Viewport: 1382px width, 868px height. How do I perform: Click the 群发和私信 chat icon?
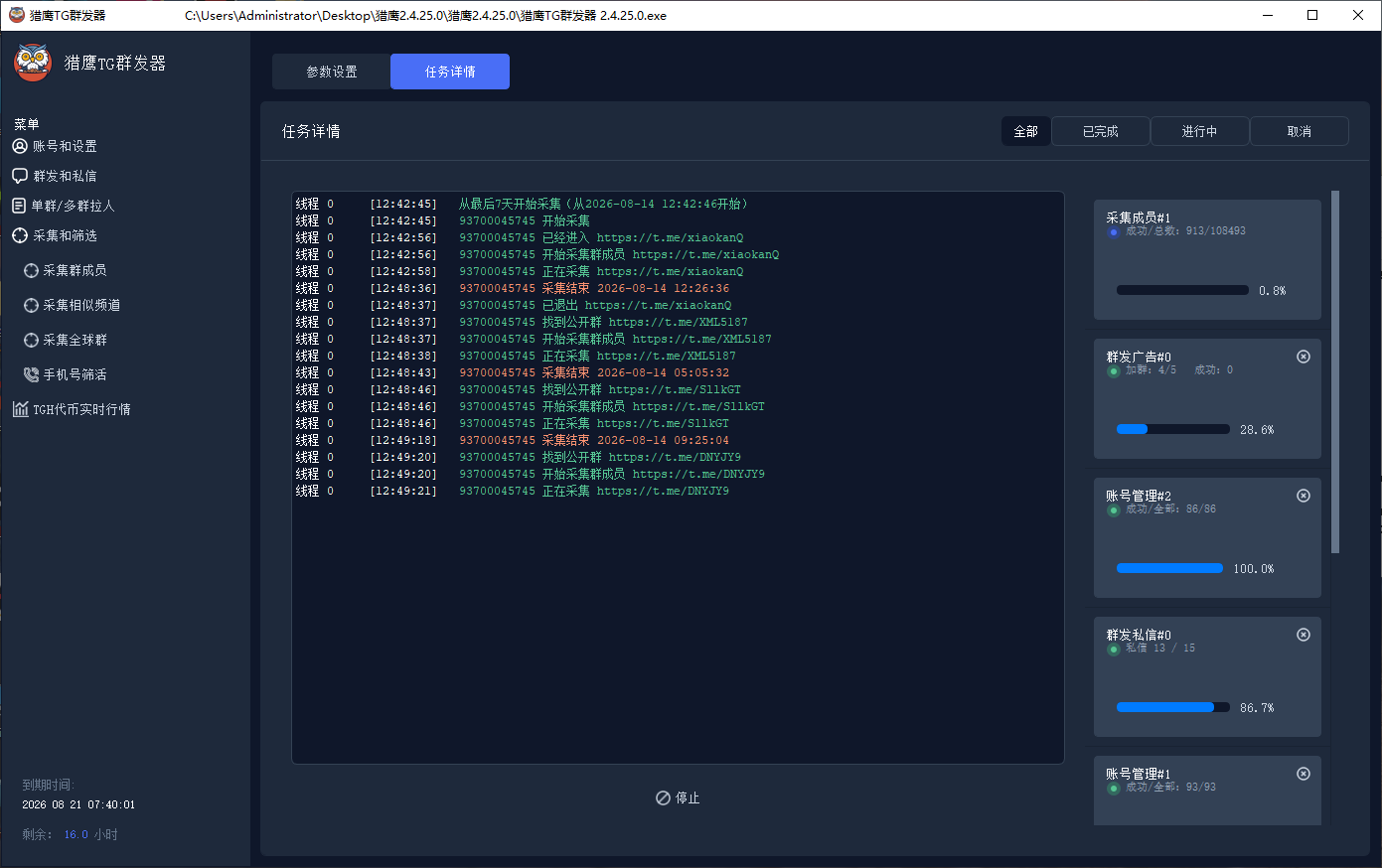[x=20, y=176]
